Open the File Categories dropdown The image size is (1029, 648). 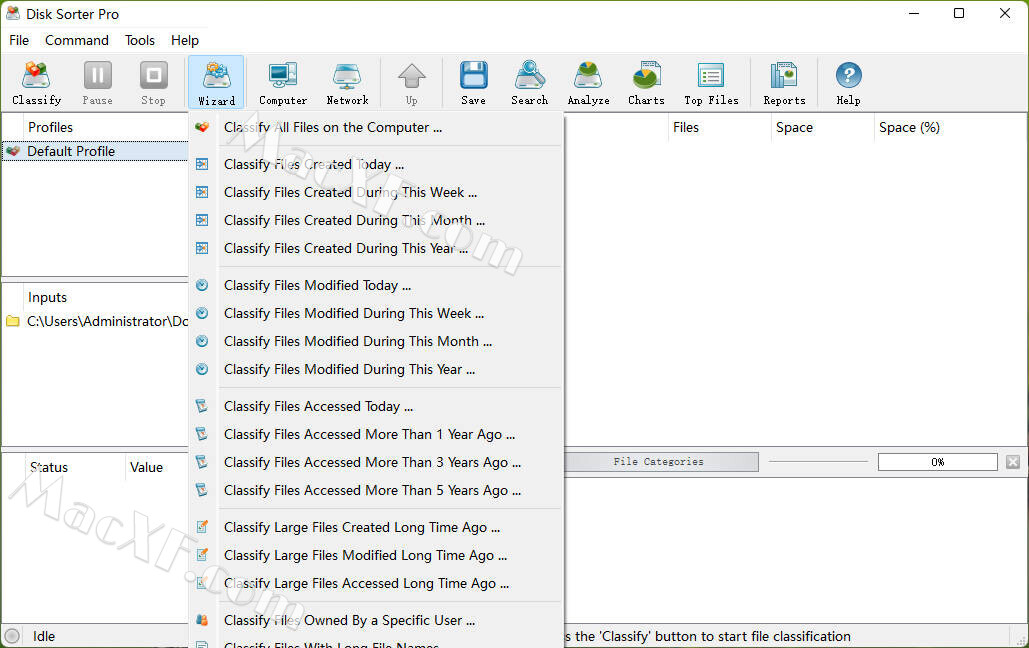click(x=660, y=462)
